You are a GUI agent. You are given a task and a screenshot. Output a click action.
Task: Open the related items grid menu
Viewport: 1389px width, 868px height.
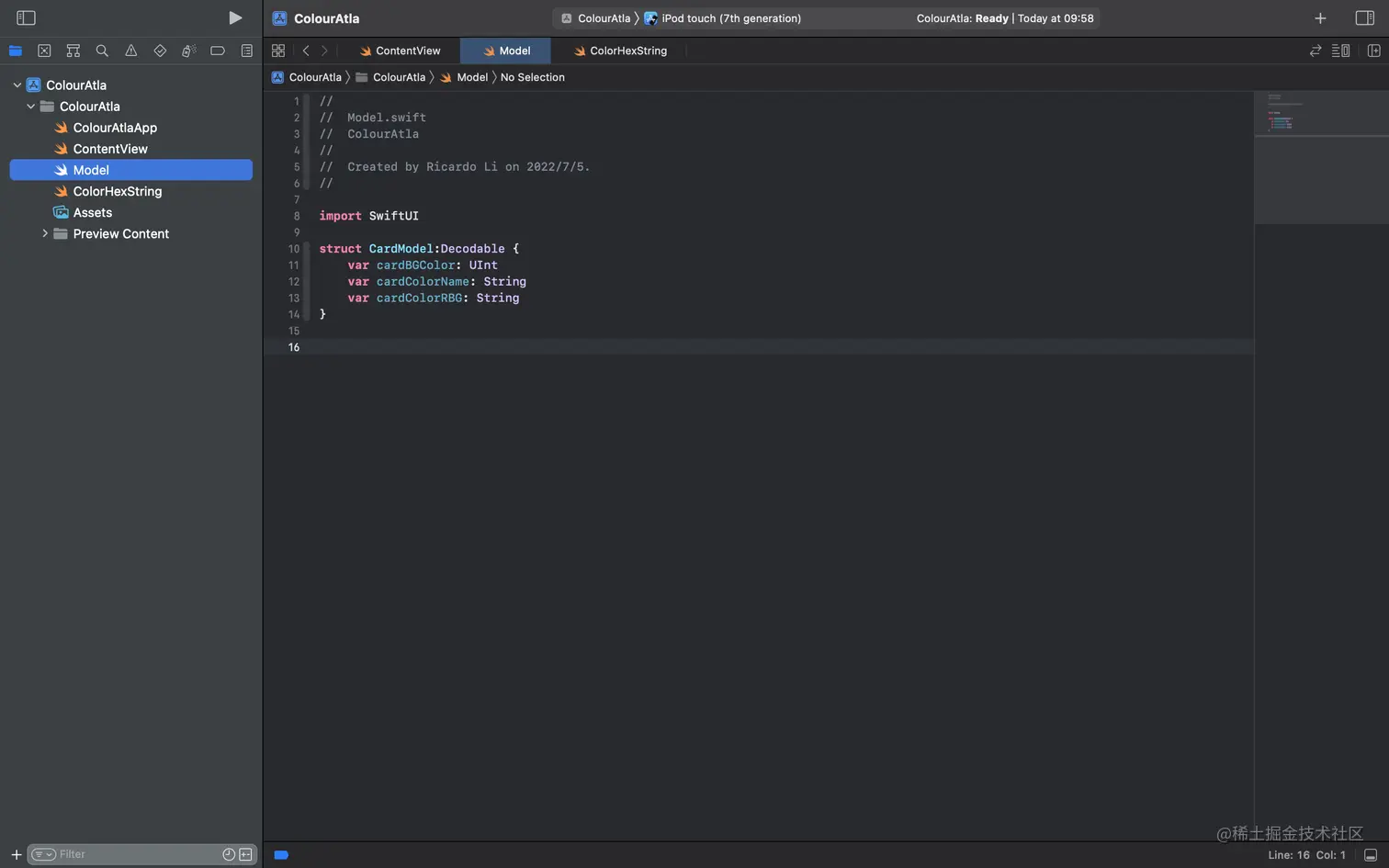tap(278, 51)
